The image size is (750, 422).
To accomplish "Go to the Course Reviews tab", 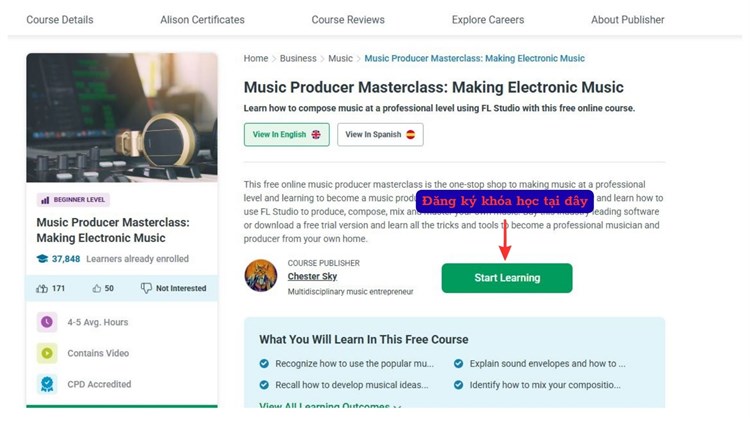I will tap(349, 19).
